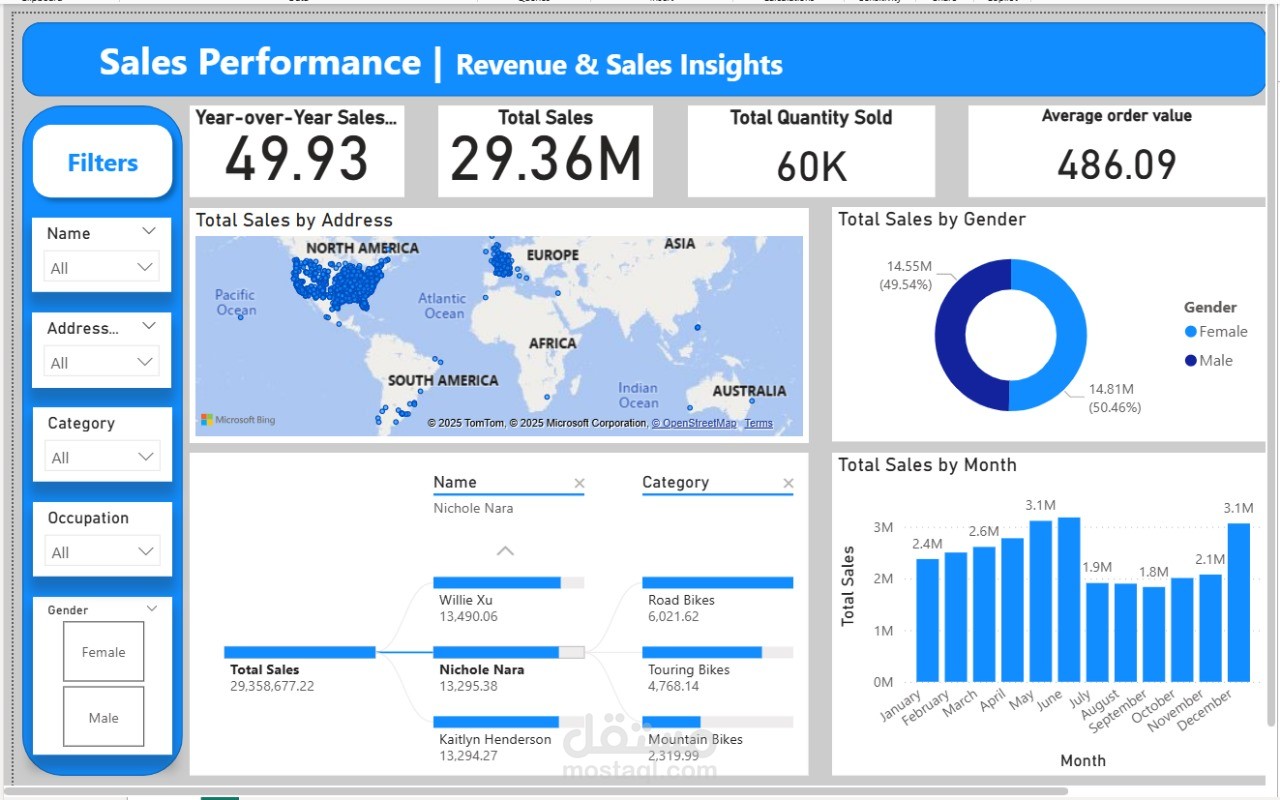Click the Average order value 486.09 card
Screen dimensions: 1280x800
[x=1117, y=151]
